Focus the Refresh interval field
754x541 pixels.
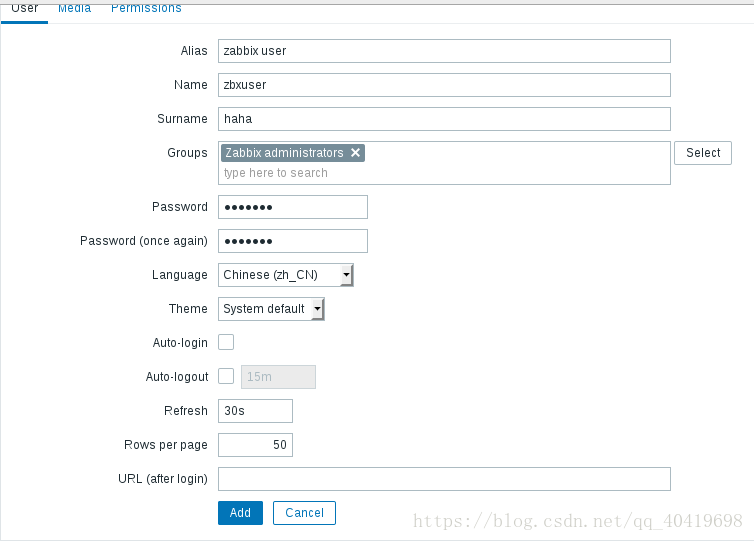point(255,411)
